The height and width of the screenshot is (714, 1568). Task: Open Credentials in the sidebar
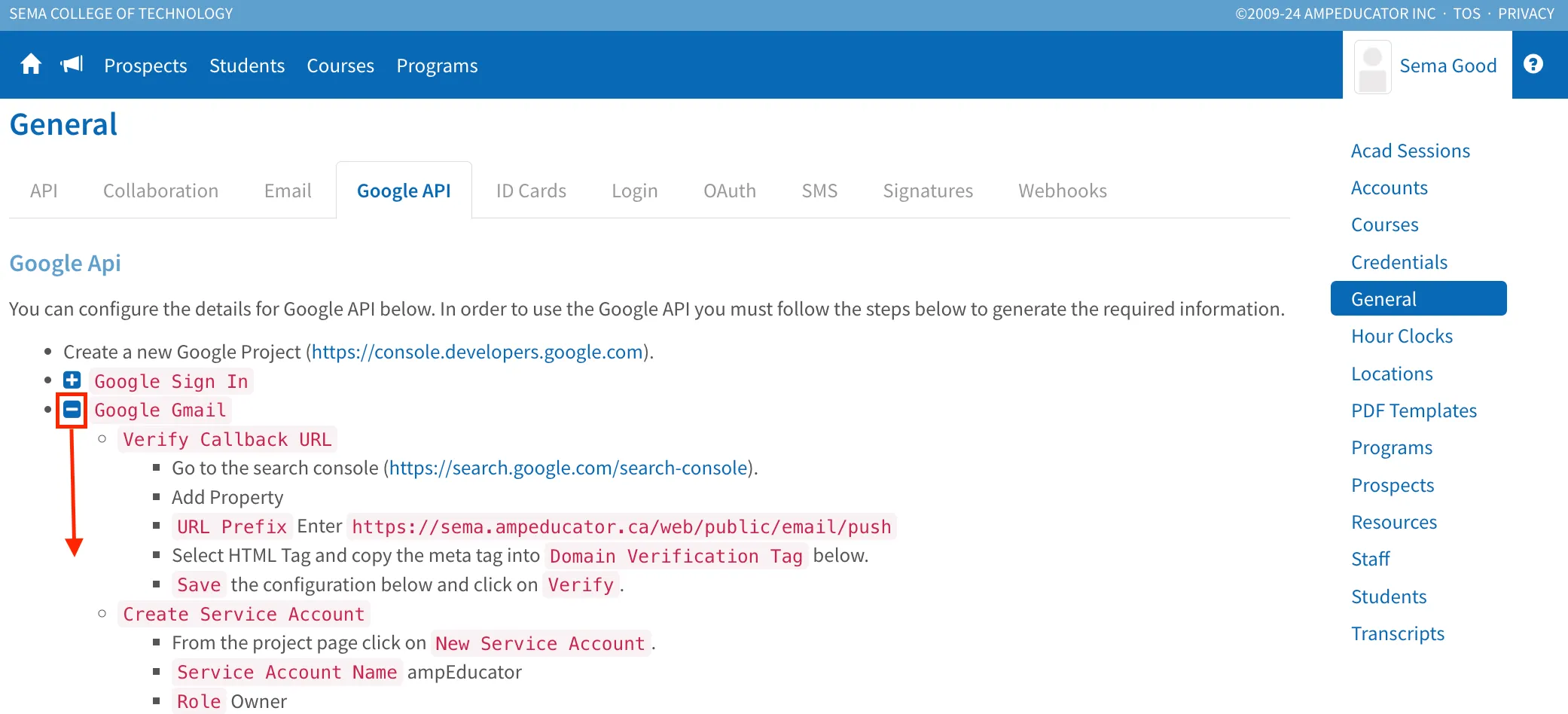pyautogui.click(x=1399, y=262)
